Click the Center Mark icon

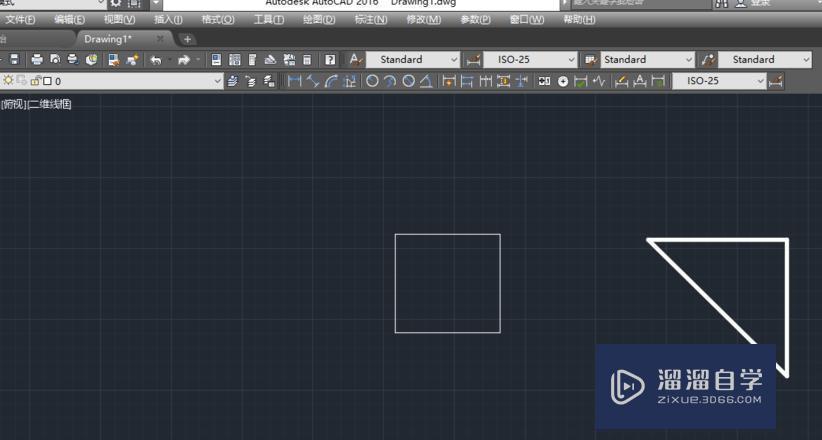(563, 81)
